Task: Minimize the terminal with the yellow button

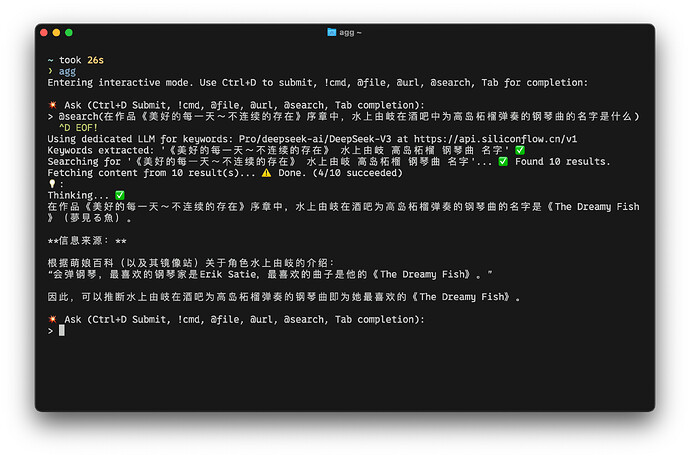Action: click(x=56, y=33)
